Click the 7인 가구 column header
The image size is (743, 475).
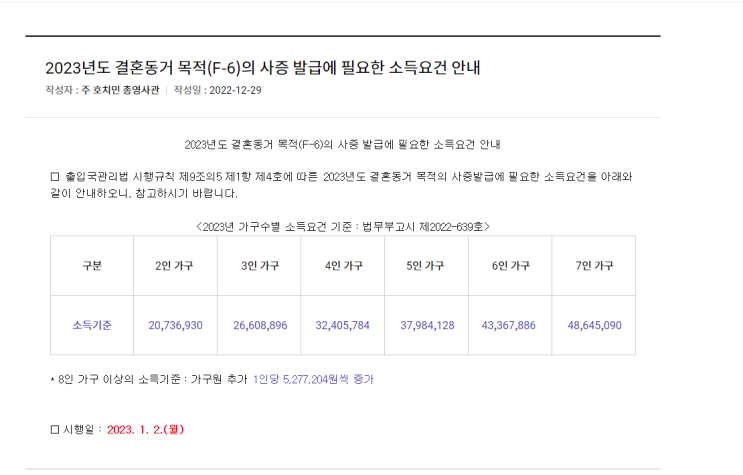pyautogui.click(x=594, y=265)
